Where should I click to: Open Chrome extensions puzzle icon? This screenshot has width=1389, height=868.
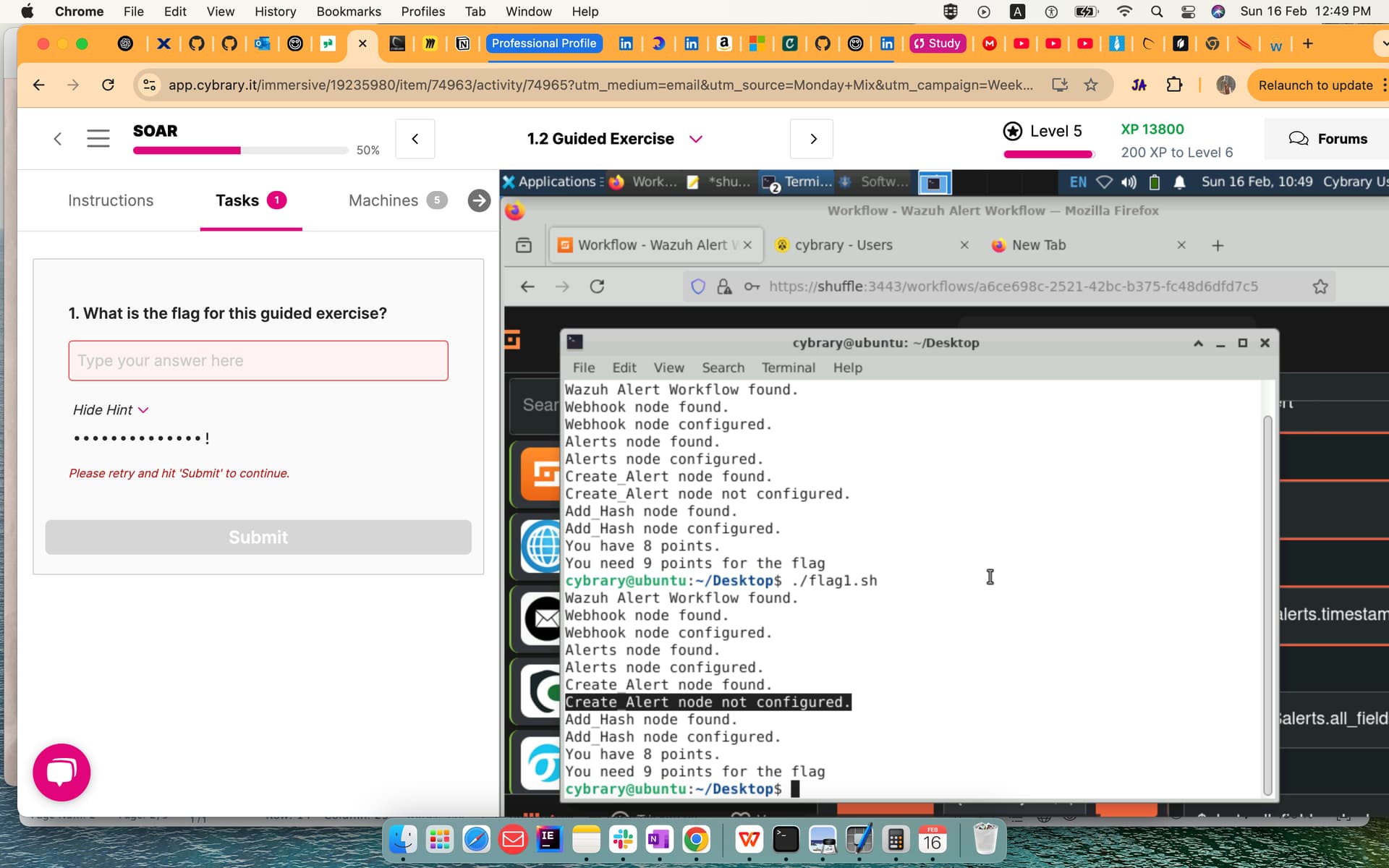click(1174, 85)
